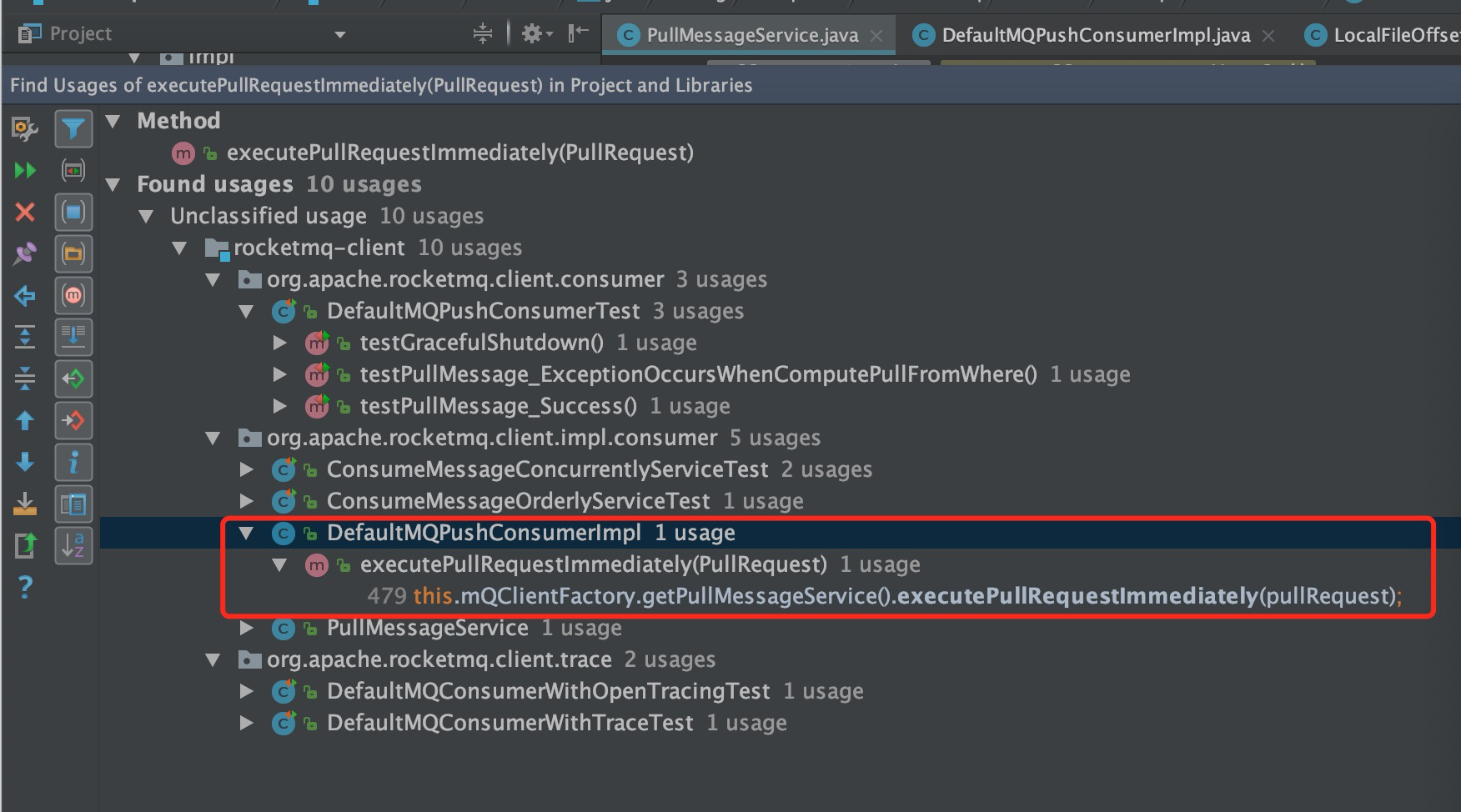The image size is (1461, 812).
Task: Click the purple Pin Tab icon
Action: point(25,254)
